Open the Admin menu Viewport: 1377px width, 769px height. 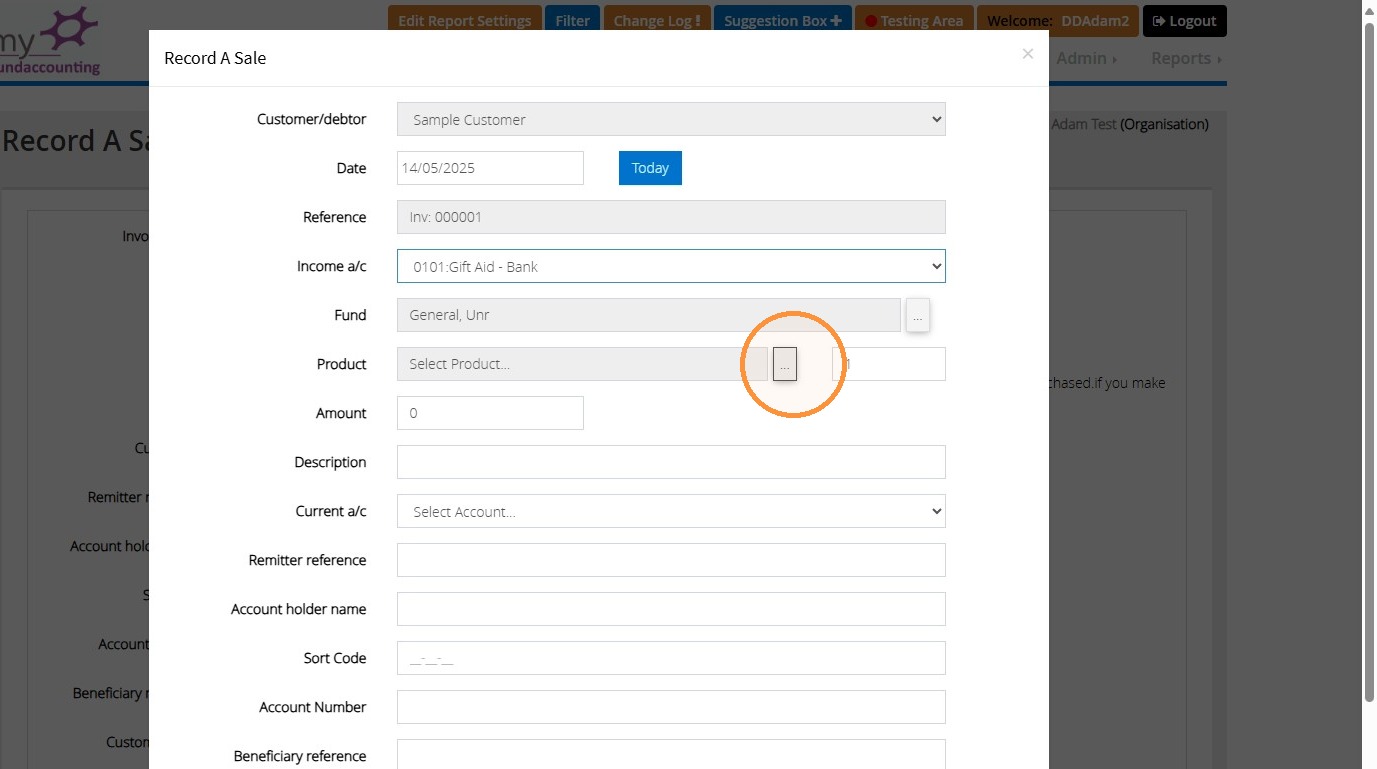[1087, 58]
